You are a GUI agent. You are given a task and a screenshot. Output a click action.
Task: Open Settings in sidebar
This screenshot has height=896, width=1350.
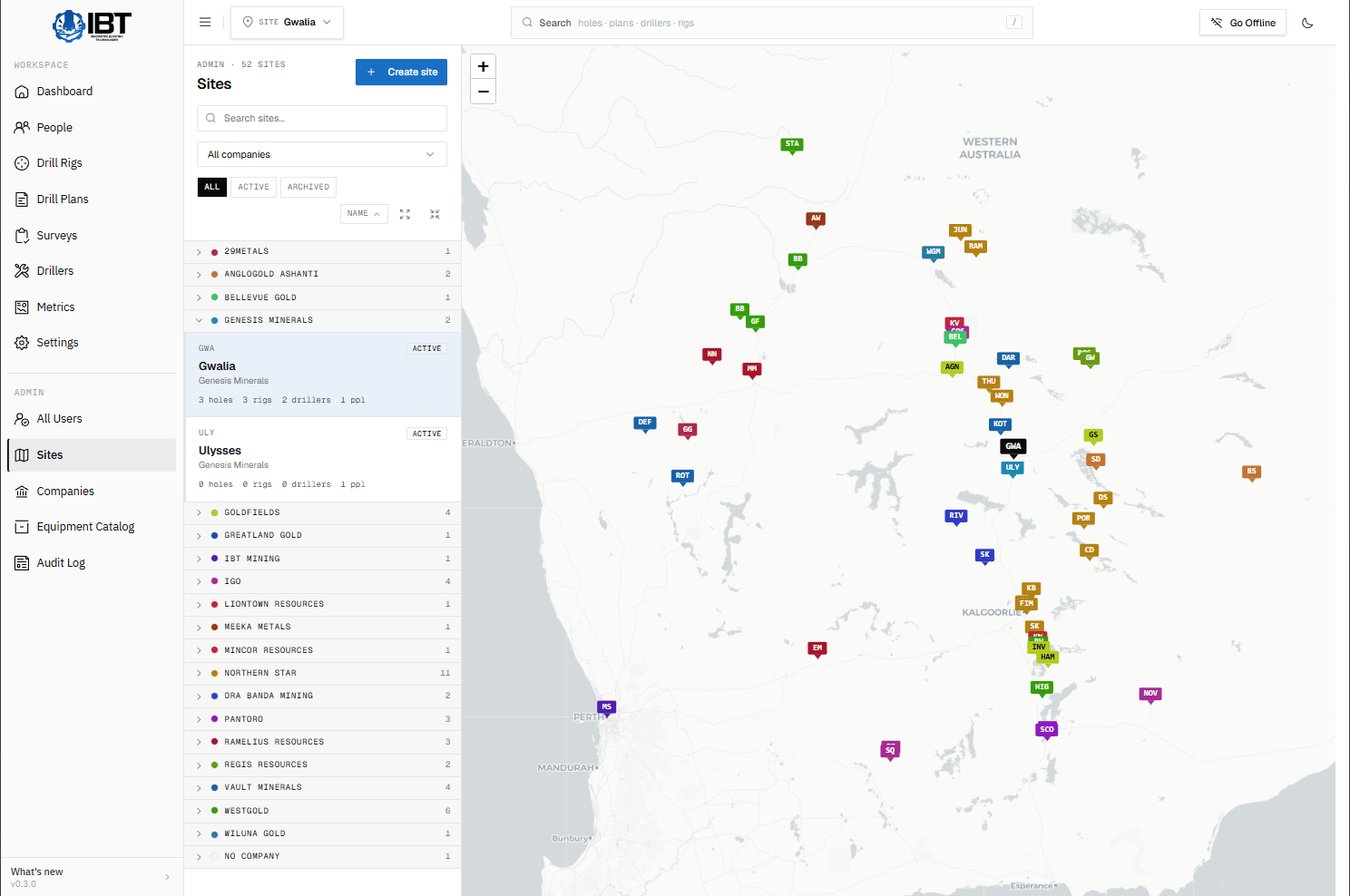[91, 343]
